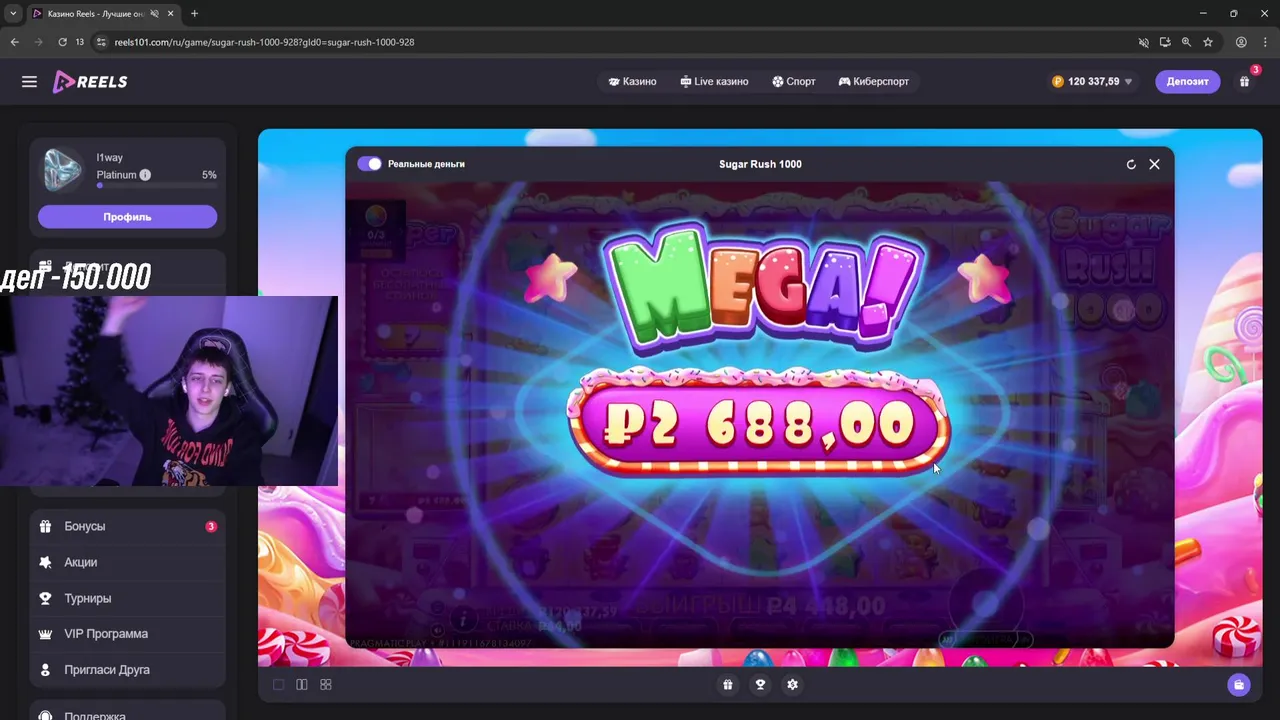Image resolution: width=1280 pixels, height=720 pixels.
Task: Reload the Sugar Rush 1000 game
Action: tap(1131, 164)
